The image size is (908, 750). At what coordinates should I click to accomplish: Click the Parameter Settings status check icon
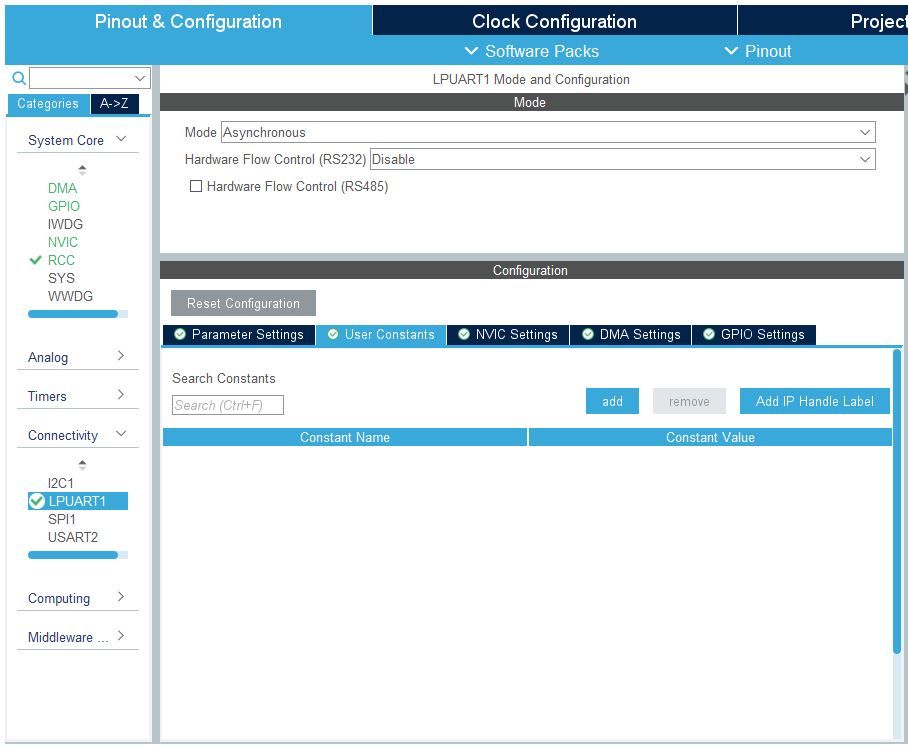click(180, 334)
